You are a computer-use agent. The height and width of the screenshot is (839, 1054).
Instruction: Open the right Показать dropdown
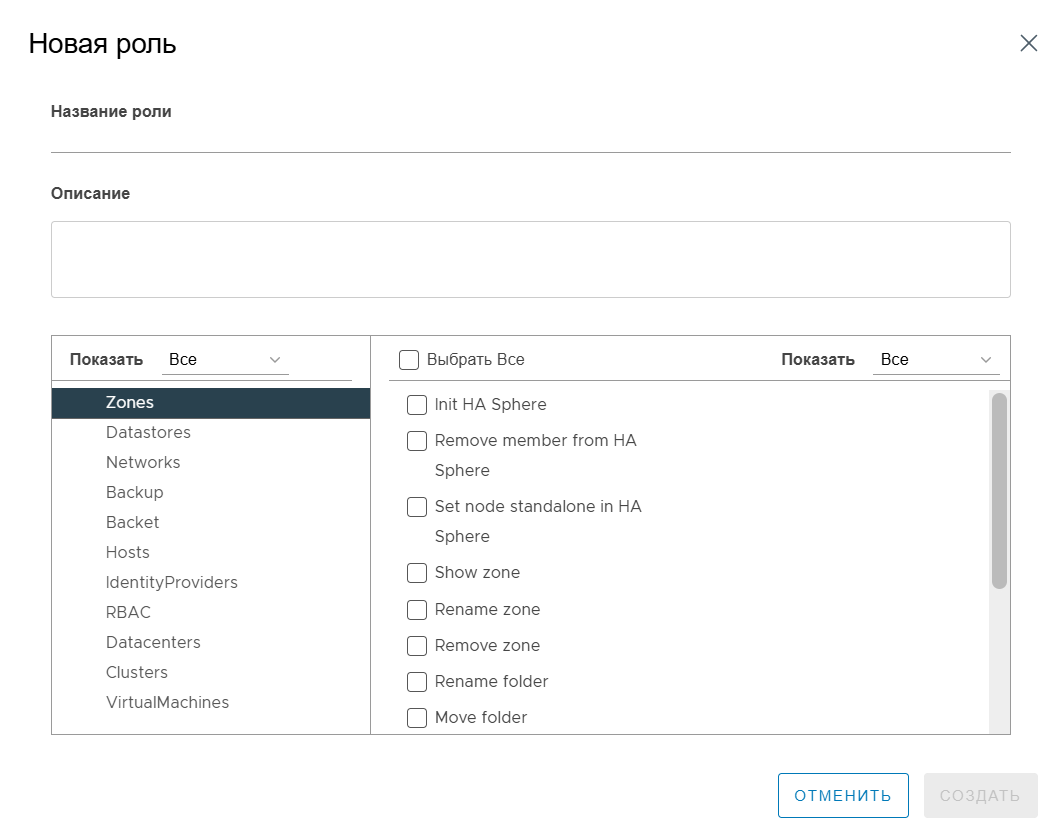point(936,360)
